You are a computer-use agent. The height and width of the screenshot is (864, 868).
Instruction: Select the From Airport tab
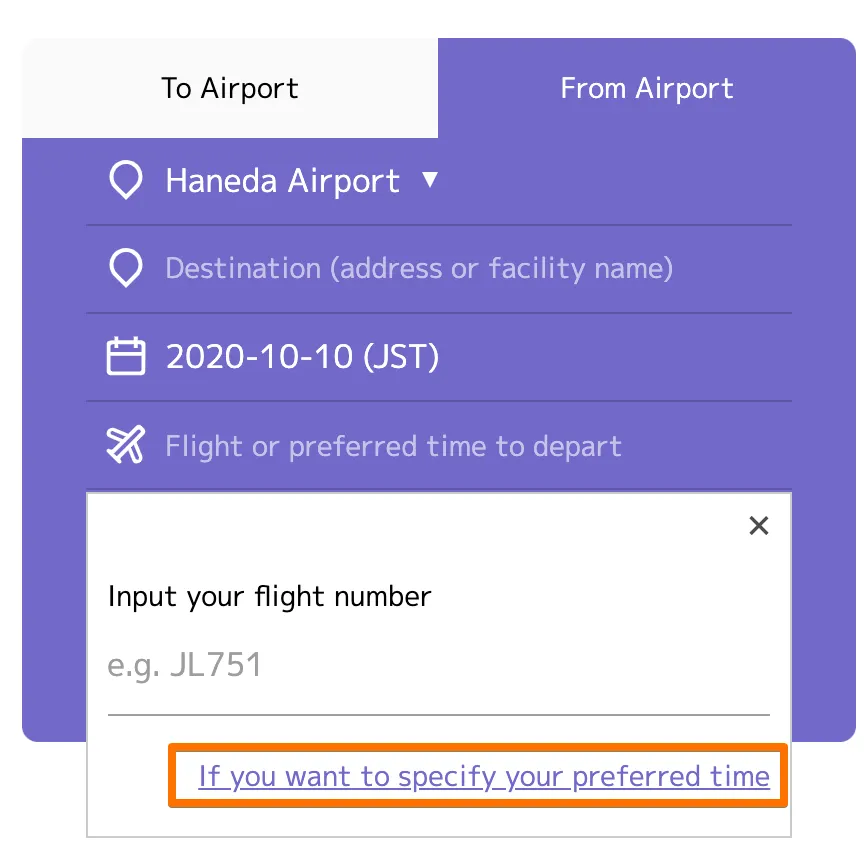[x=647, y=88]
